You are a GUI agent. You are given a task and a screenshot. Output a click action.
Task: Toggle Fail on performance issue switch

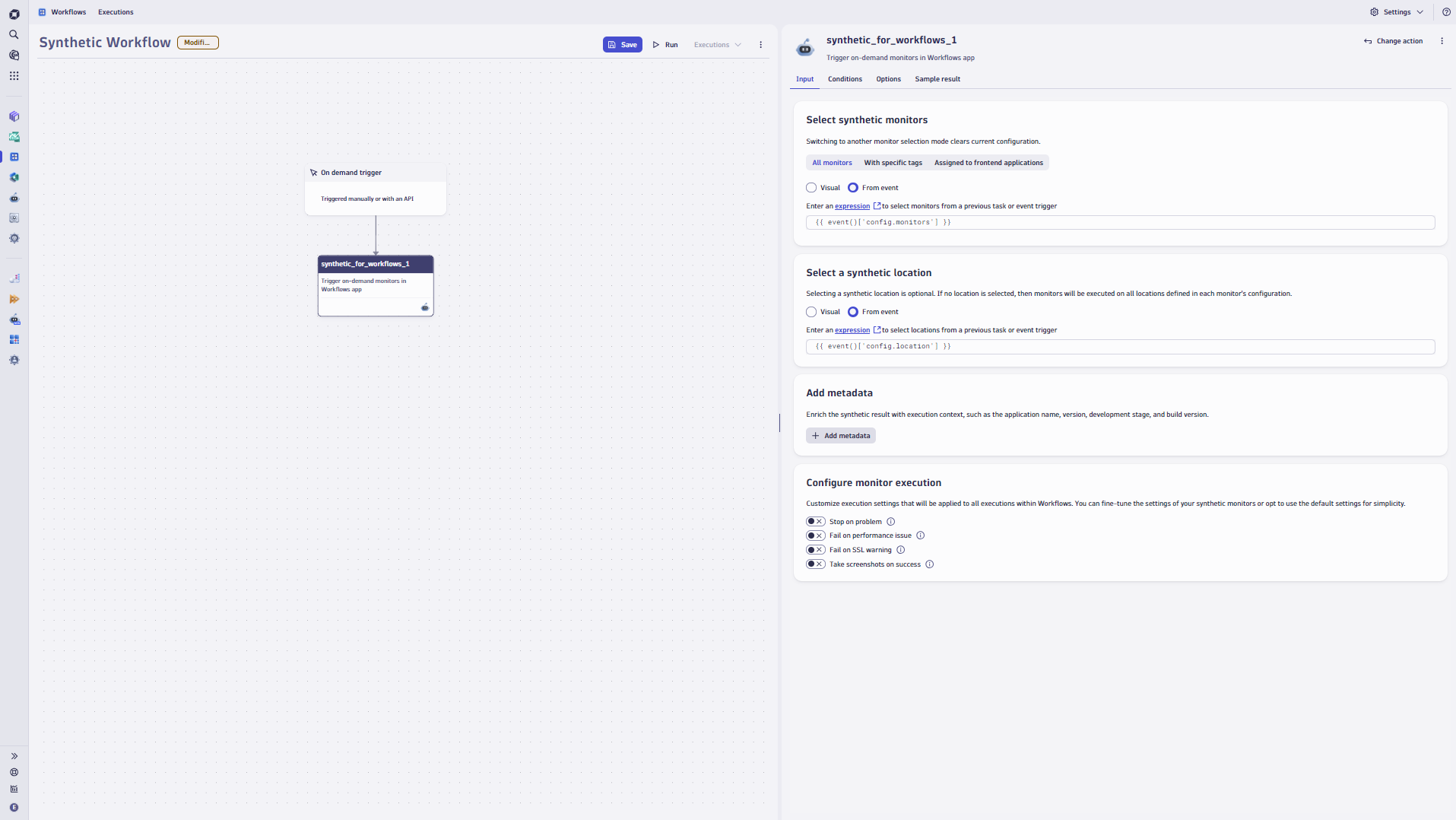[815, 536]
